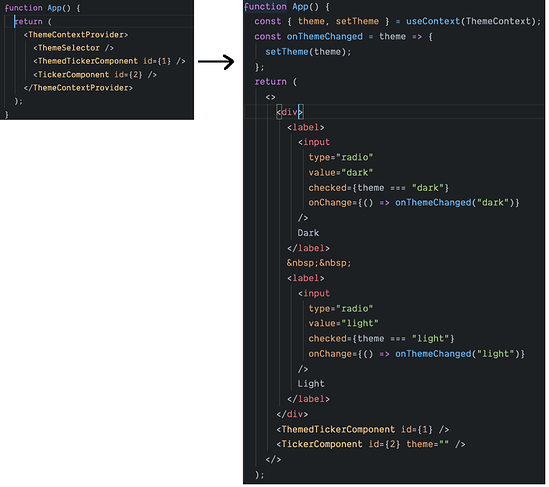The image size is (549, 487).
Task: Click the closing ThemeContextProvider tag
Action: click(x=78, y=88)
